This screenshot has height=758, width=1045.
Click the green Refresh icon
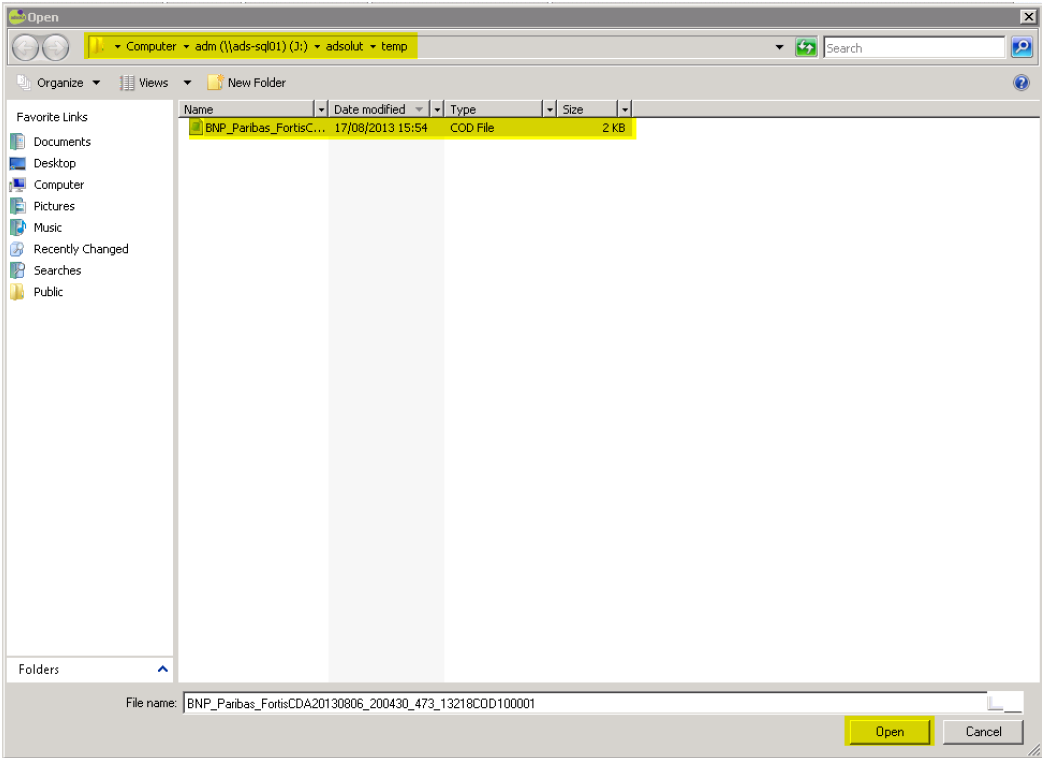[x=806, y=47]
